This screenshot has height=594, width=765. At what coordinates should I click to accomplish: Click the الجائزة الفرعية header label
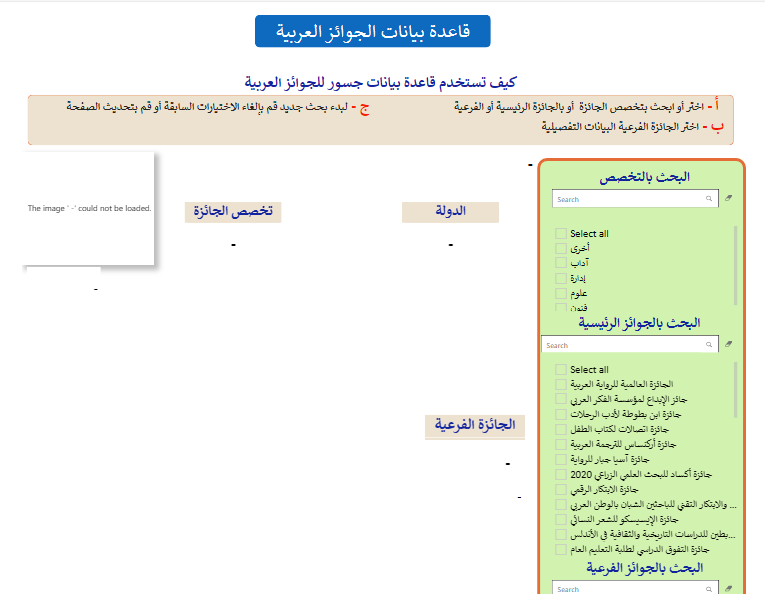tap(475, 425)
